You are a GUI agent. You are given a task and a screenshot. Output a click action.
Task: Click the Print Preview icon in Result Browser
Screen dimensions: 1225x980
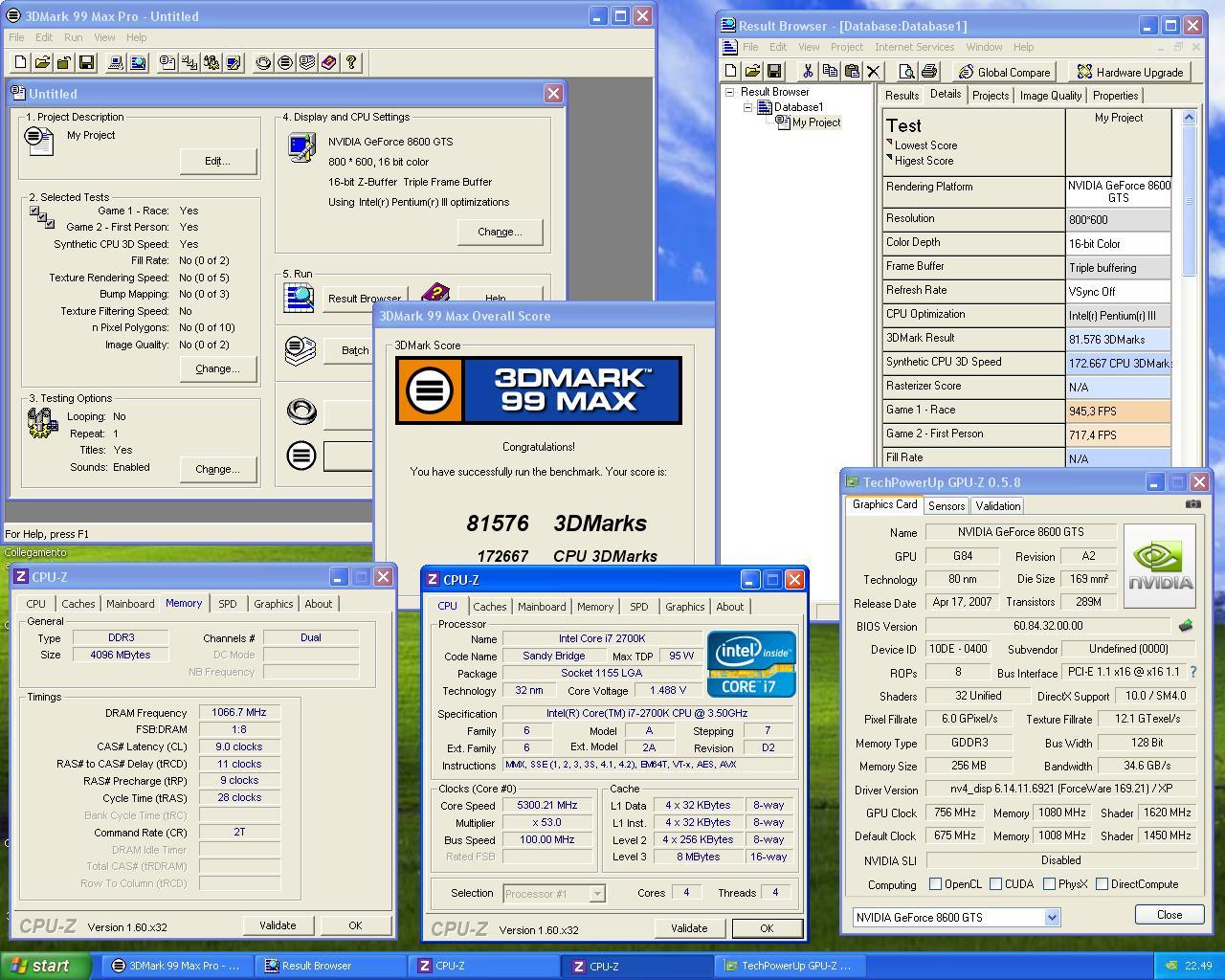[906, 71]
